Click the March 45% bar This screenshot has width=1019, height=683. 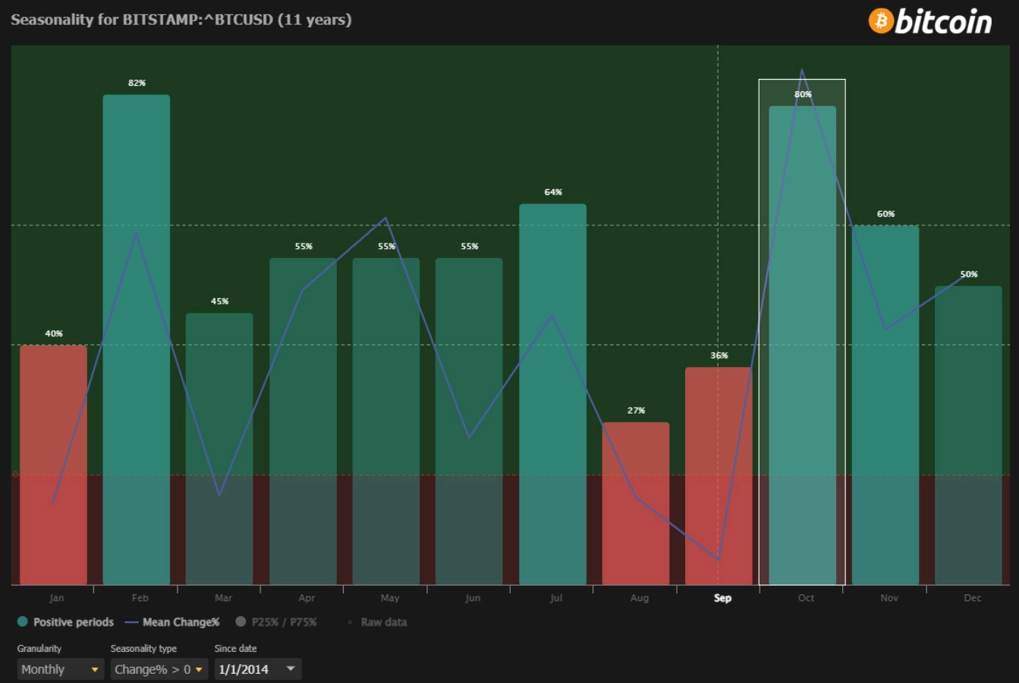pyautogui.click(x=220, y=448)
